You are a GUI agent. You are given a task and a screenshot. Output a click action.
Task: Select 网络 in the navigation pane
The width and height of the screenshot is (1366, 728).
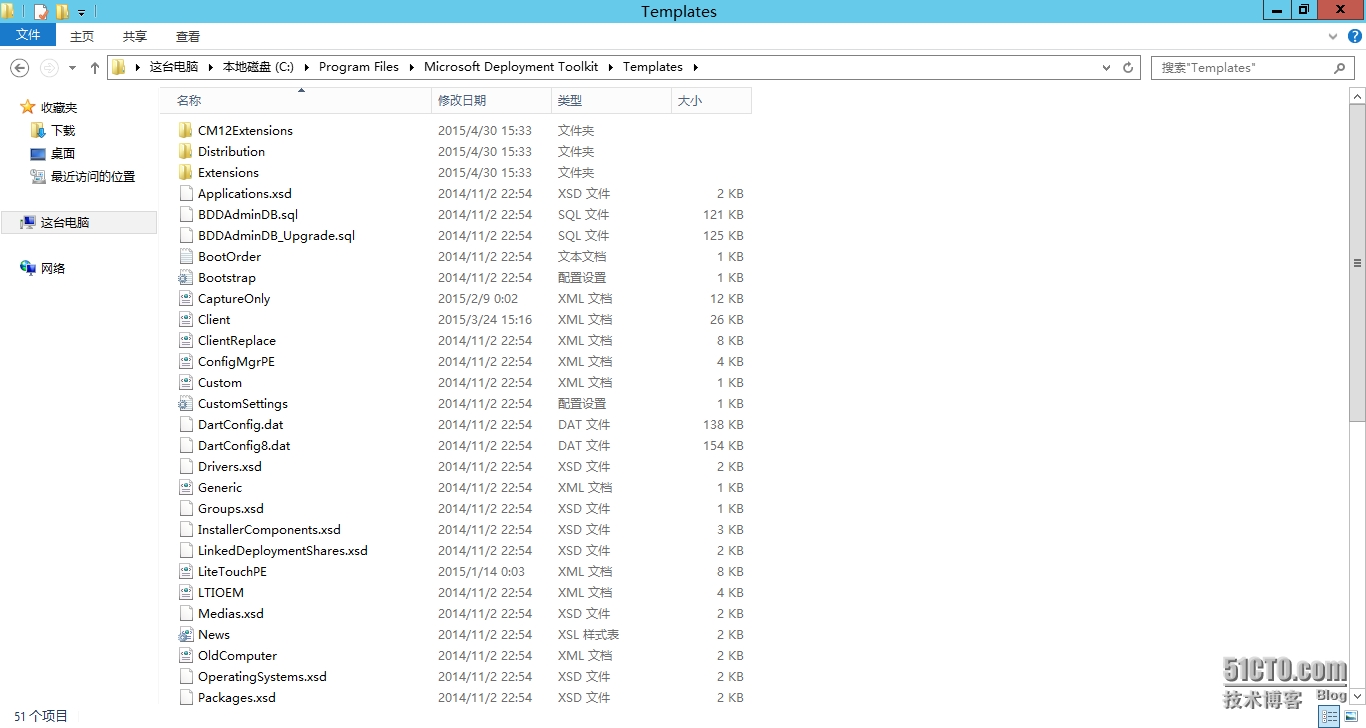(x=53, y=268)
